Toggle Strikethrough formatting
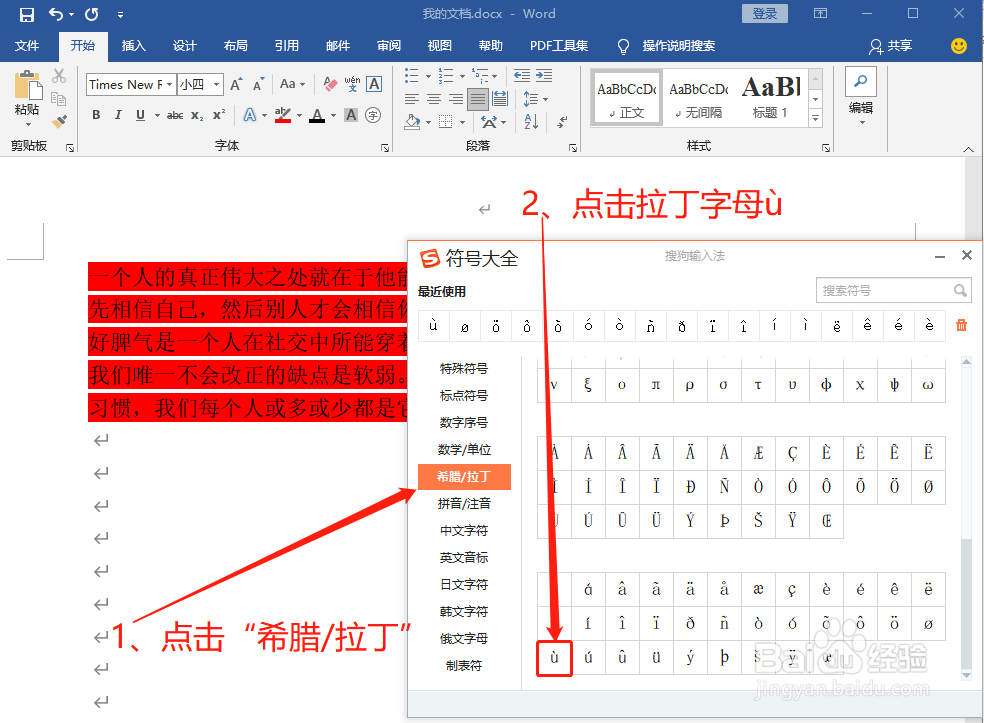 [x=174, y=114]
